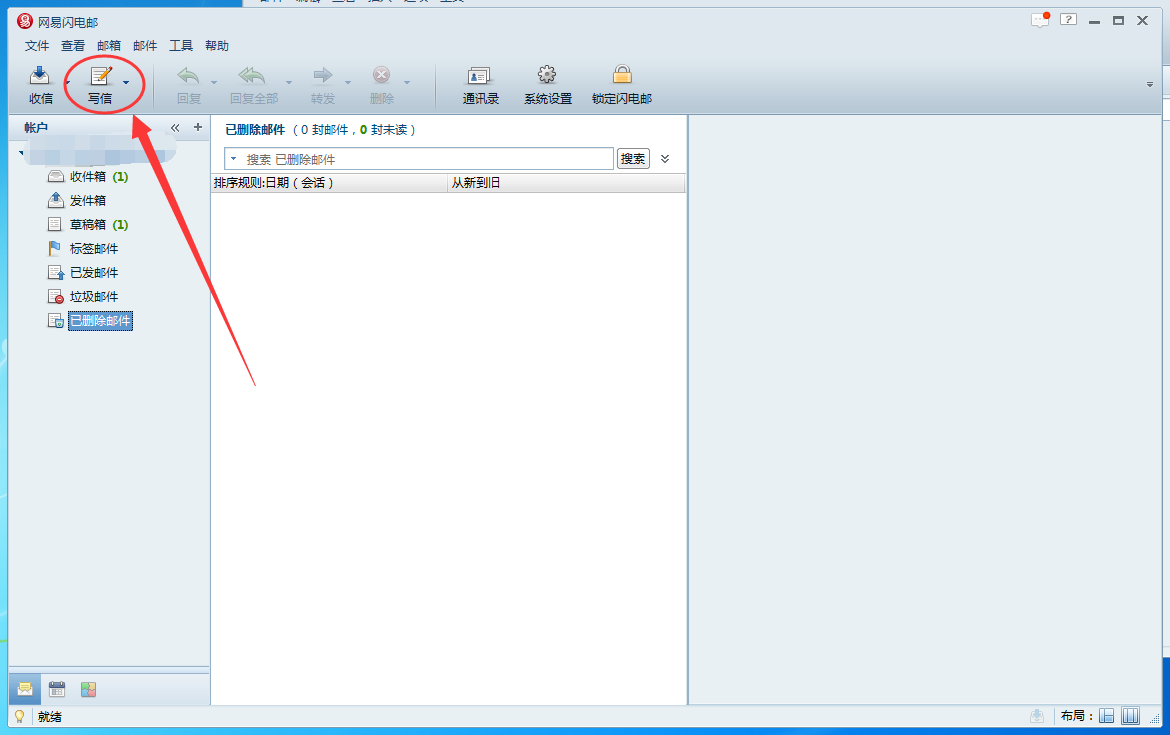Click the 搜索 search button
1170x735 pixels.
coord(633,158)
